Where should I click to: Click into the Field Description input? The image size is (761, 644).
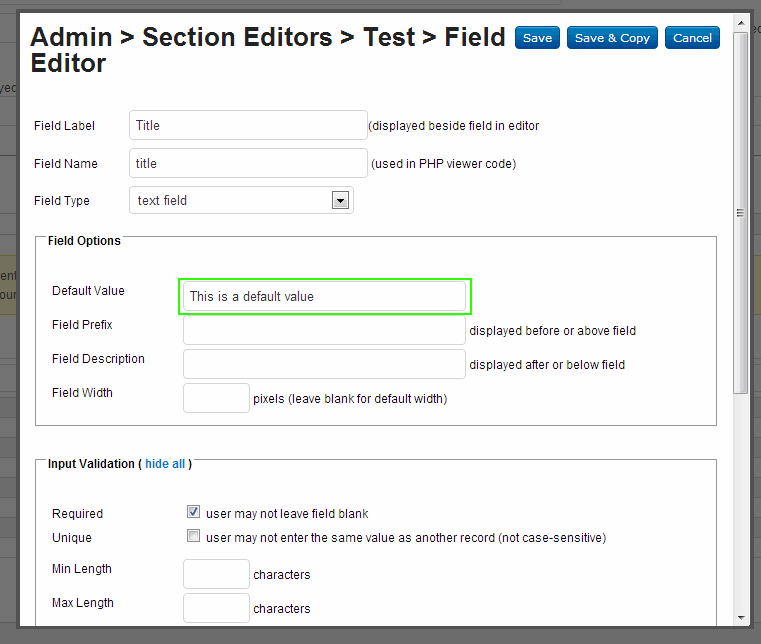click(324, 364)
